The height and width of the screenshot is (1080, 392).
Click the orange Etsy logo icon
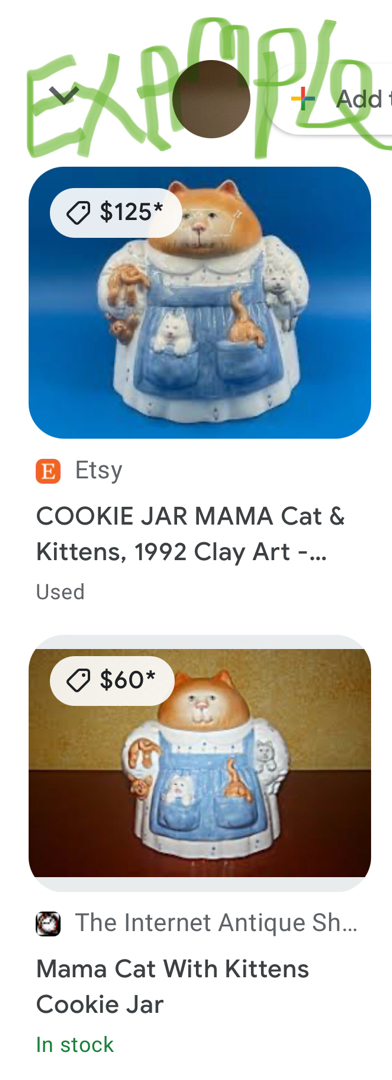[x=48, y=472]
